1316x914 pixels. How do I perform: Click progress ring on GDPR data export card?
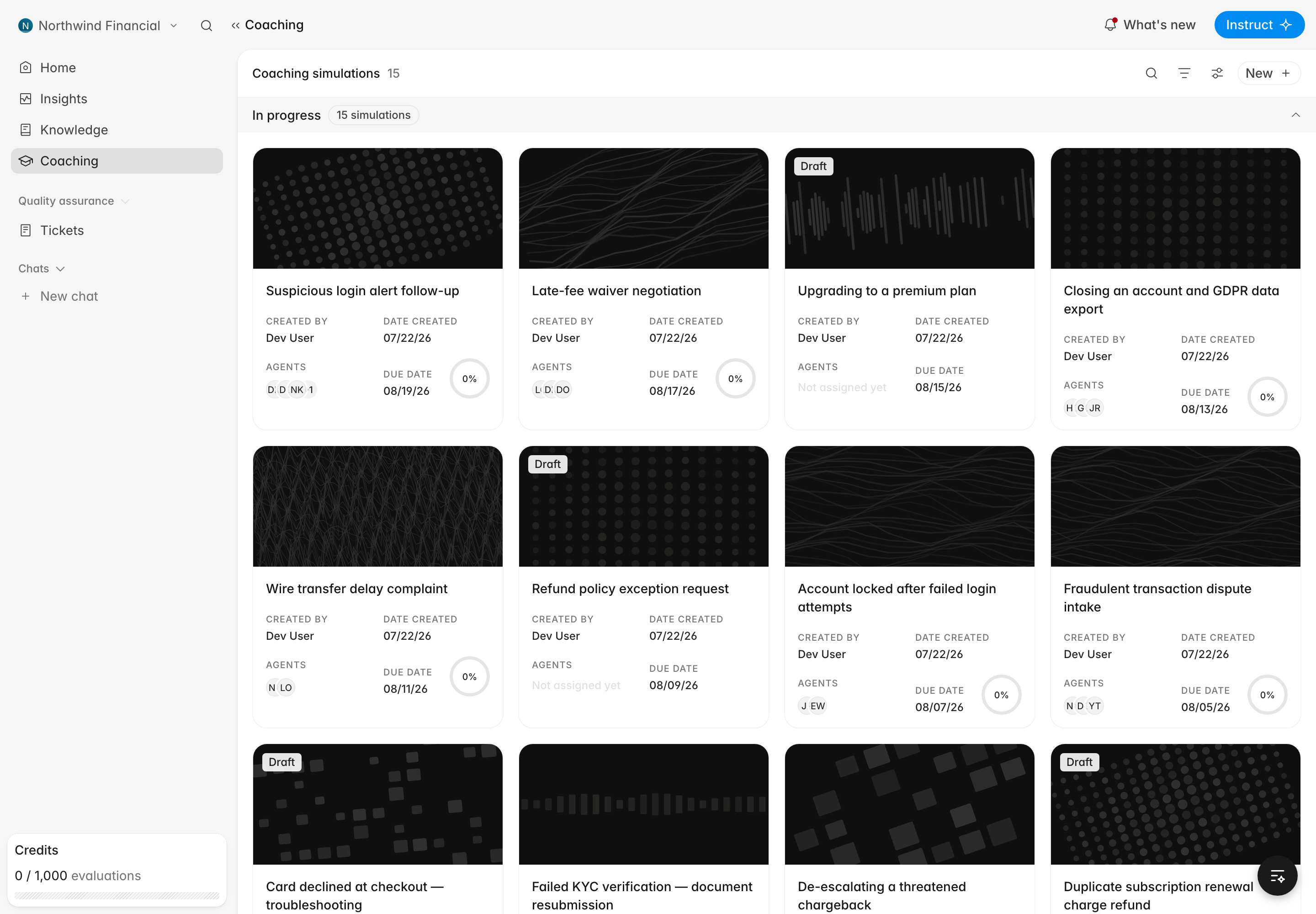point(1267,397)
